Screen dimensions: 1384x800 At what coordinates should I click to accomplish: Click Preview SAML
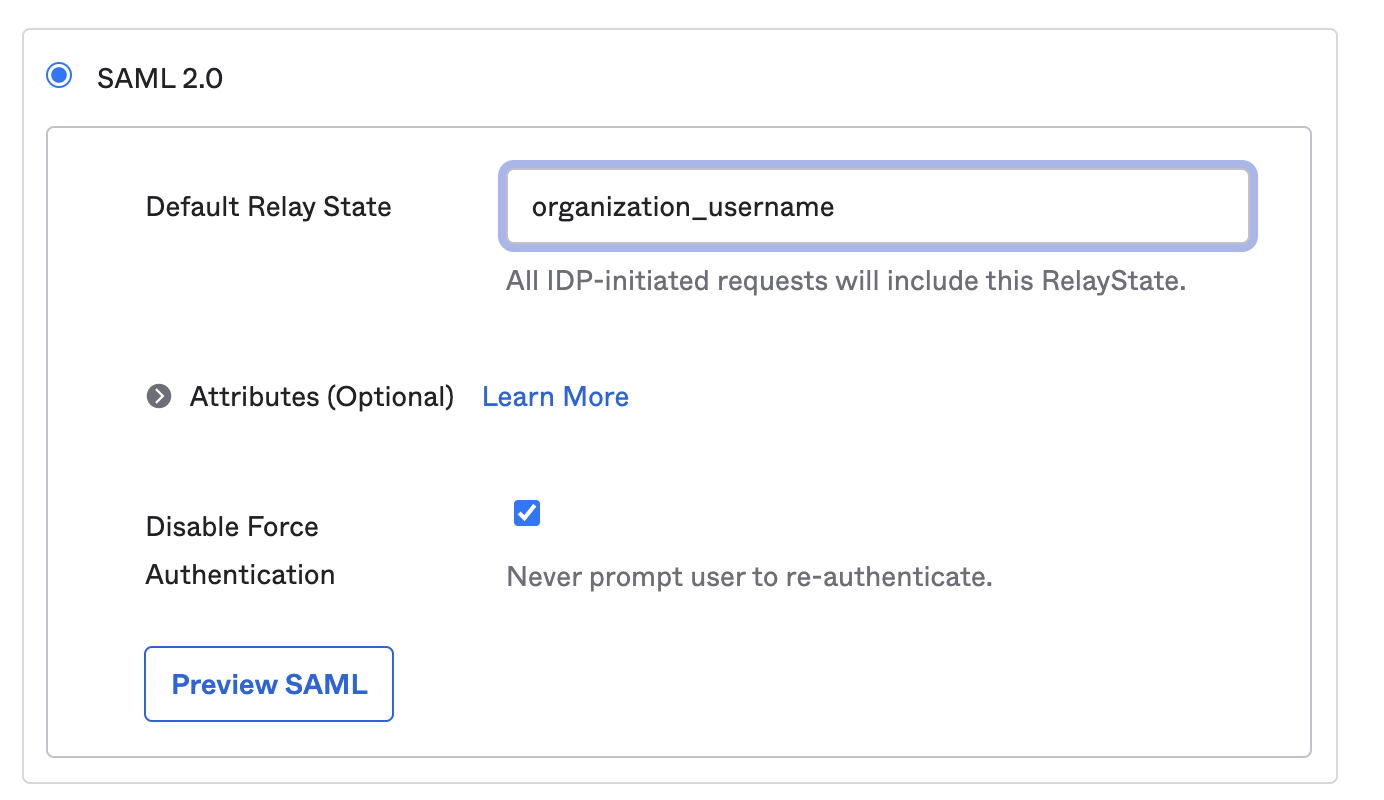268,684
